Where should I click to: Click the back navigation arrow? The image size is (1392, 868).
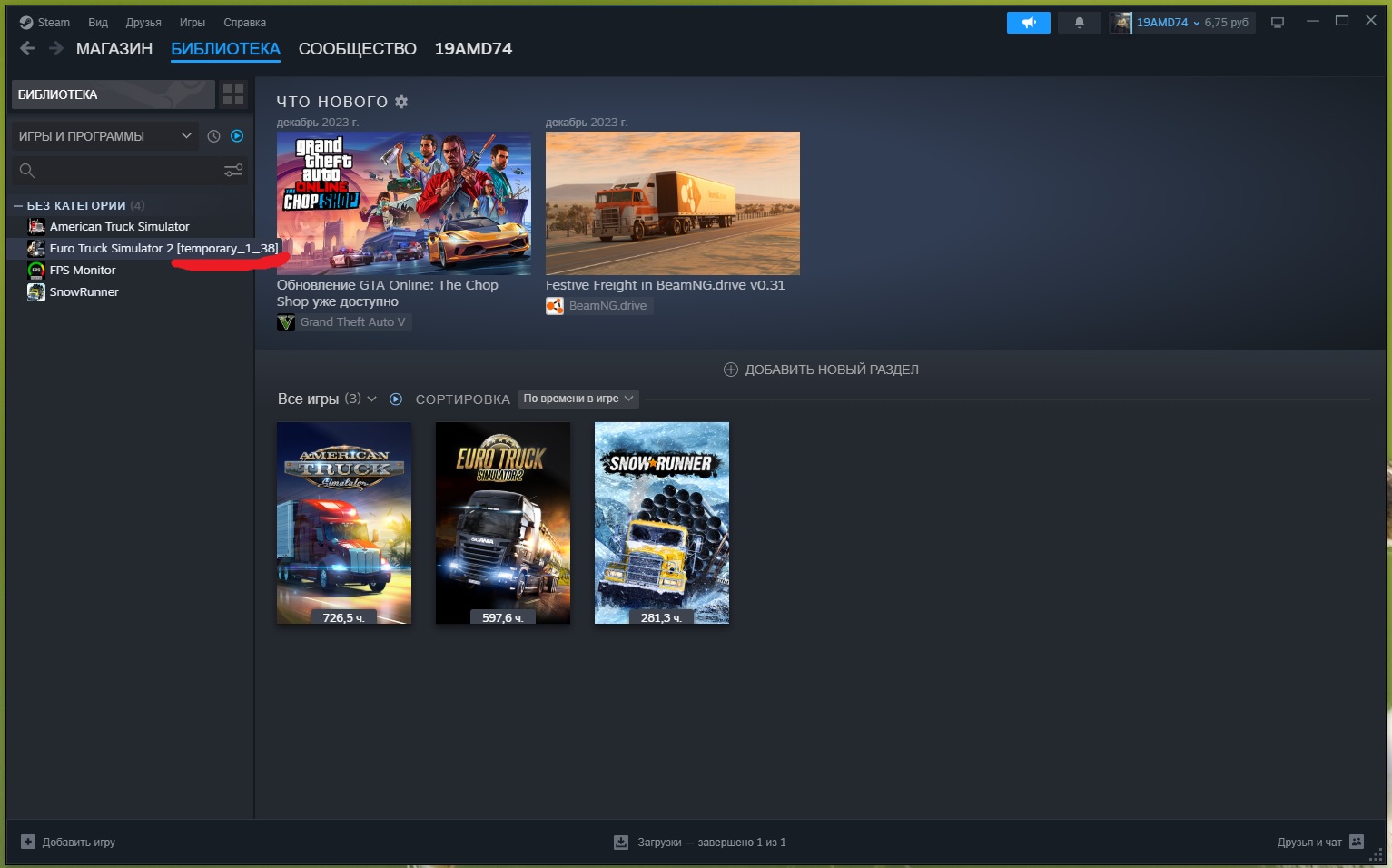click(27, 49)
